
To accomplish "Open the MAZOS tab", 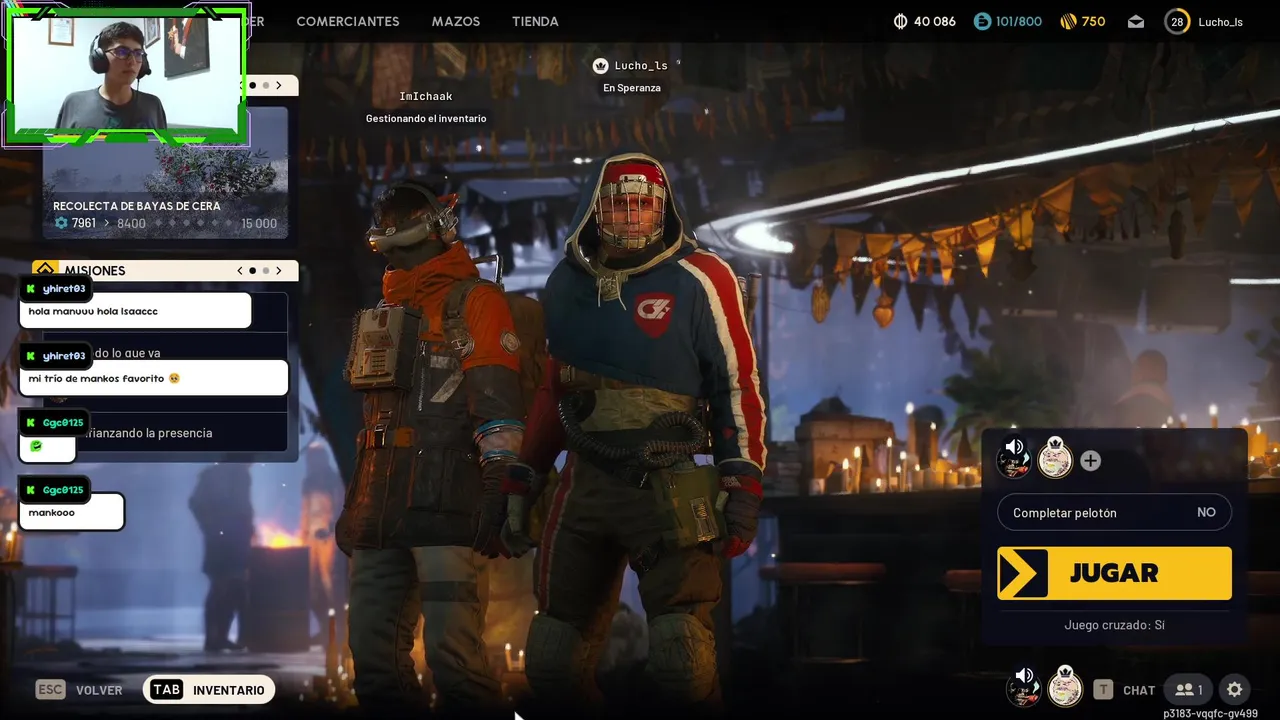I will (x=456, y=21).
